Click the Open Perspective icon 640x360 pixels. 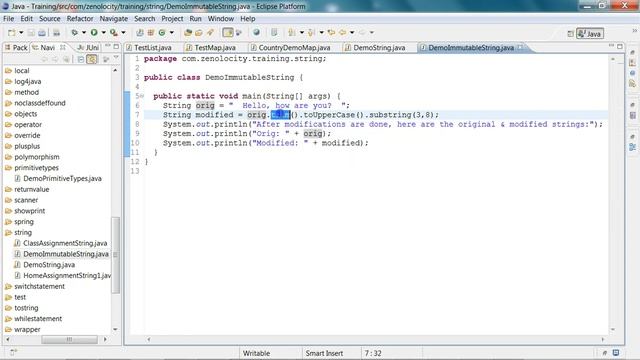pyautogui.click(x=571, y=34)
